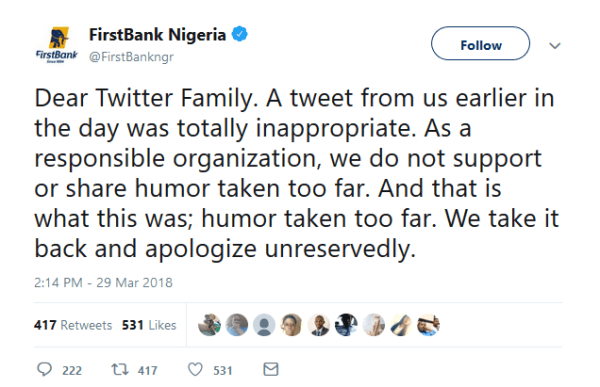This screenshot has height=387, width=600.
Task: Open the FirstBank Nigeria profile name
Action: click(x=157, y=35)
